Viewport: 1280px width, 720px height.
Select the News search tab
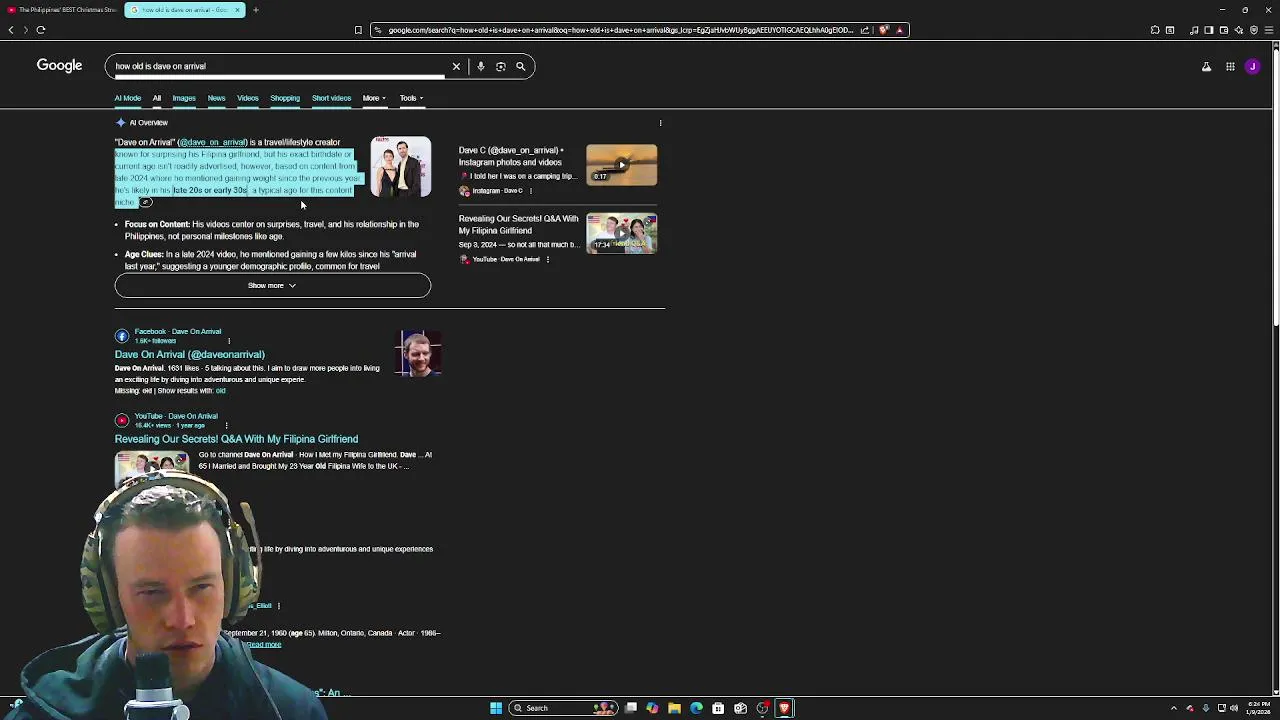(x=216, y=98)
